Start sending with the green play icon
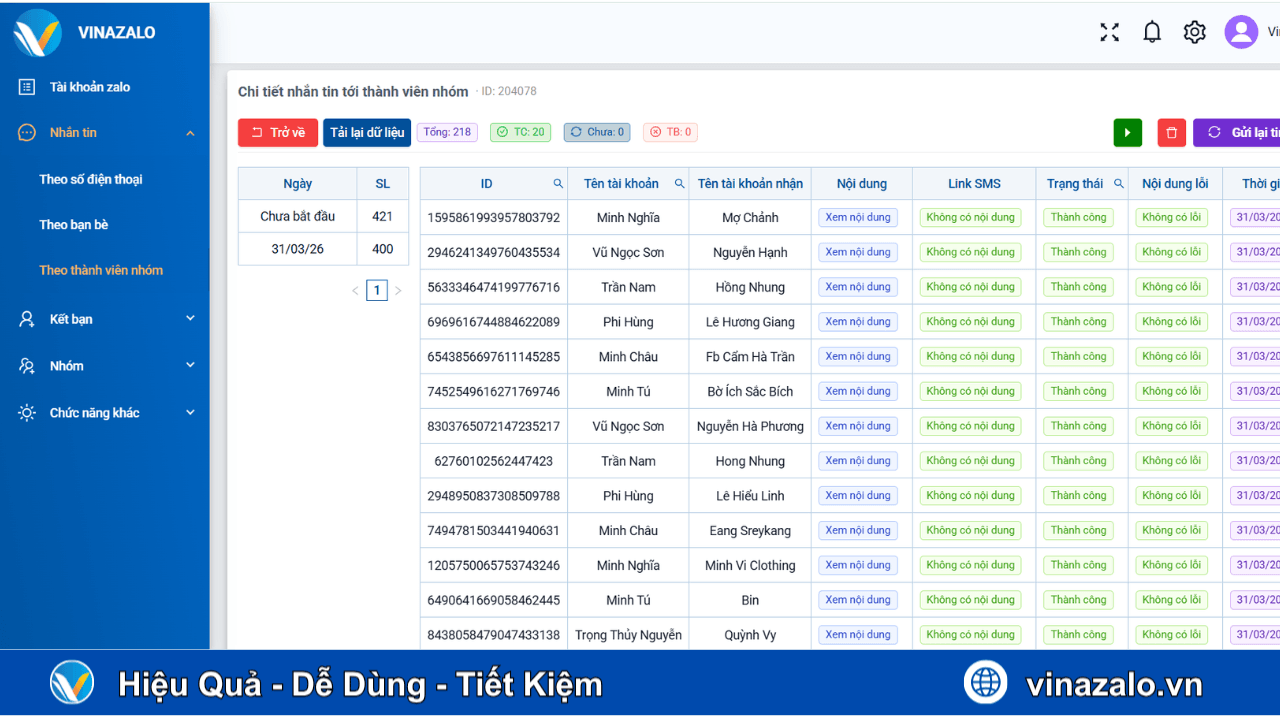Image resolution: width=1280 pixels, height=720 pixels. (1127, 132)
